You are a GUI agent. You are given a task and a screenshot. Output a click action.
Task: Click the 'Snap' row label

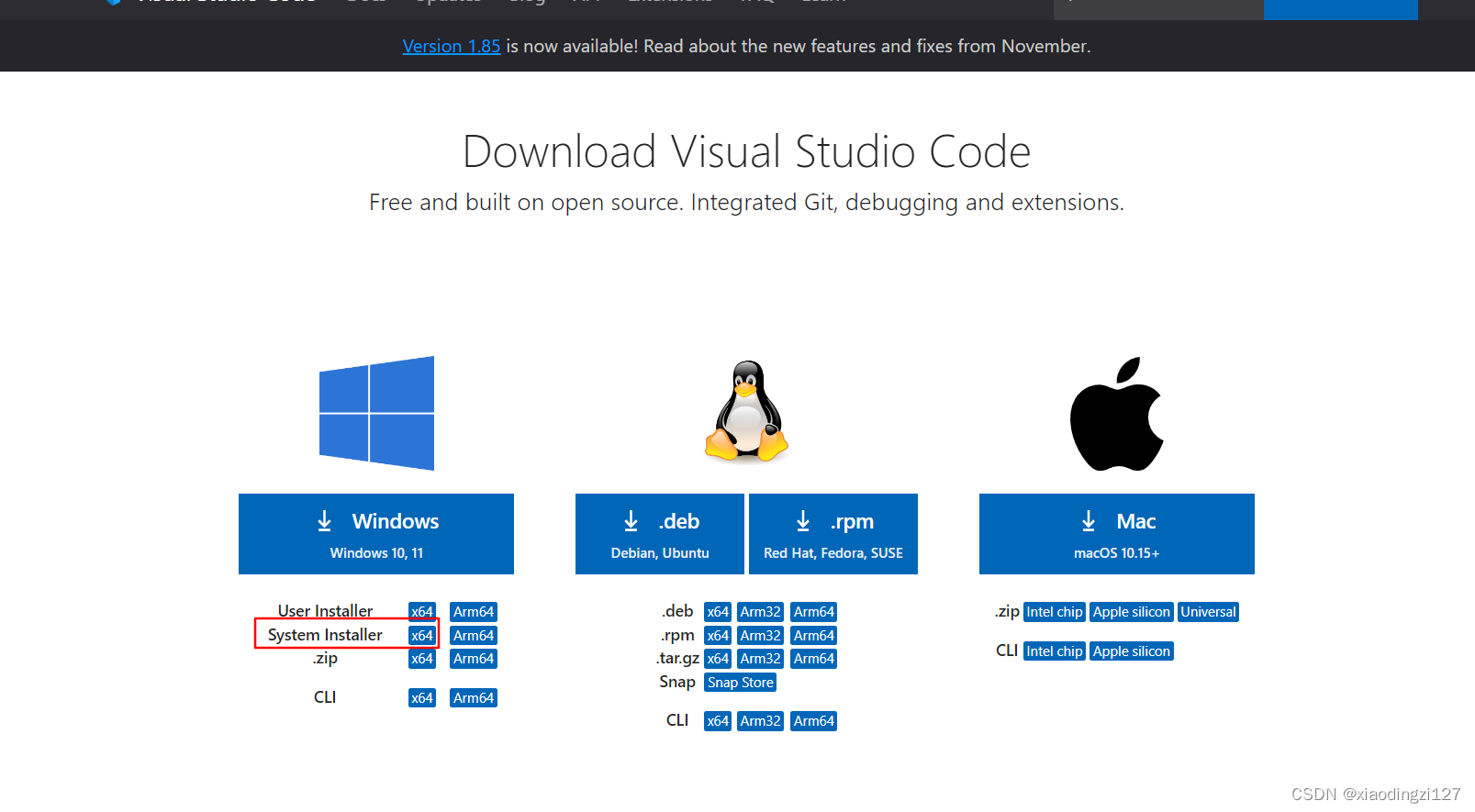(x=677, y=682)
